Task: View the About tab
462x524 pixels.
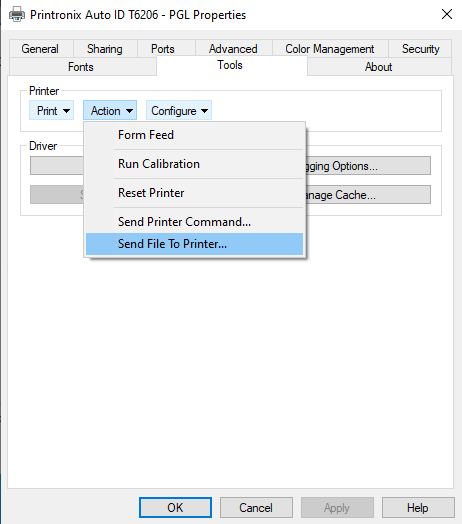Action: pos(378,67)
